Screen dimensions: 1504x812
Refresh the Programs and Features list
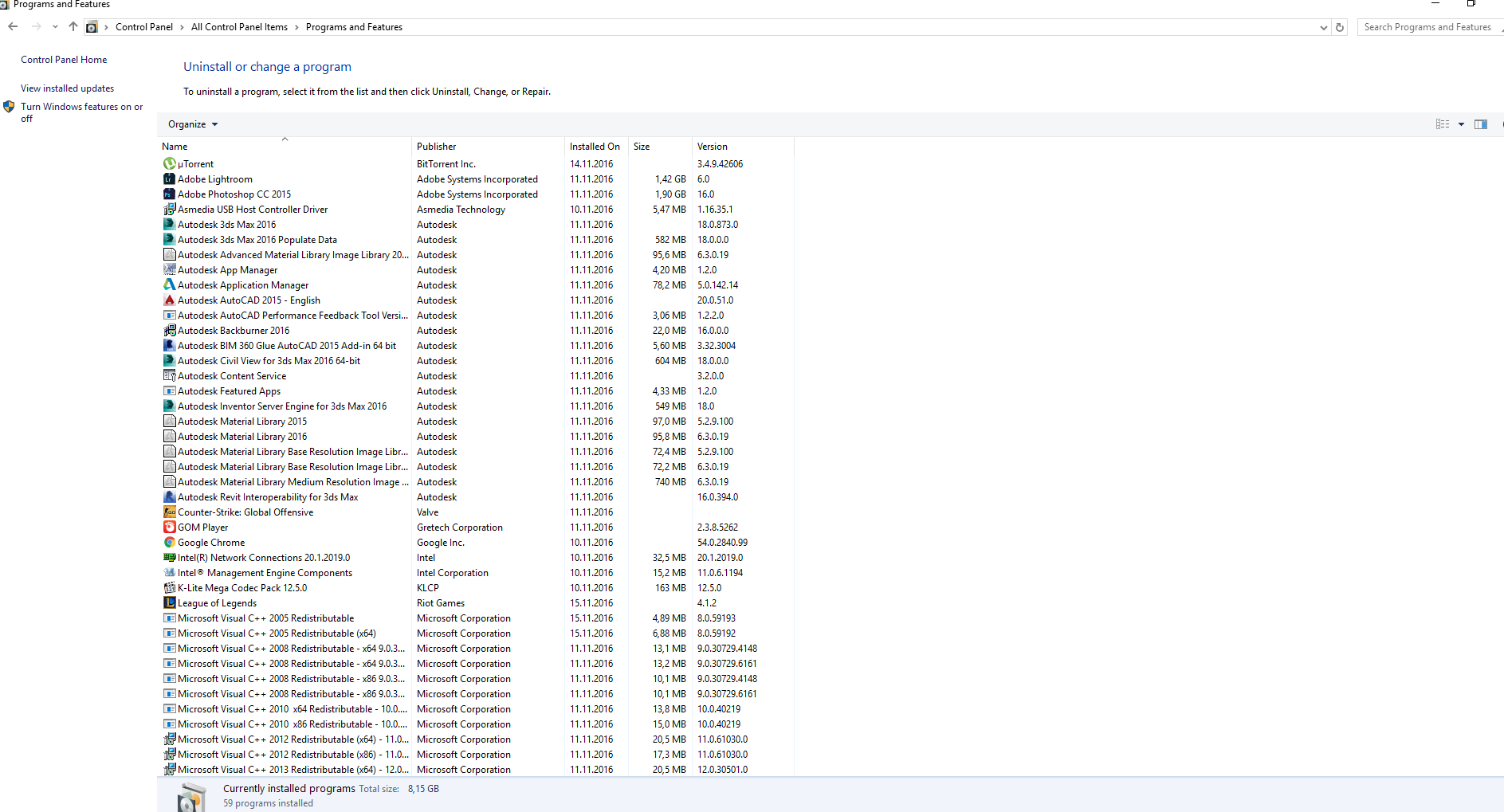click(1340, 27)
